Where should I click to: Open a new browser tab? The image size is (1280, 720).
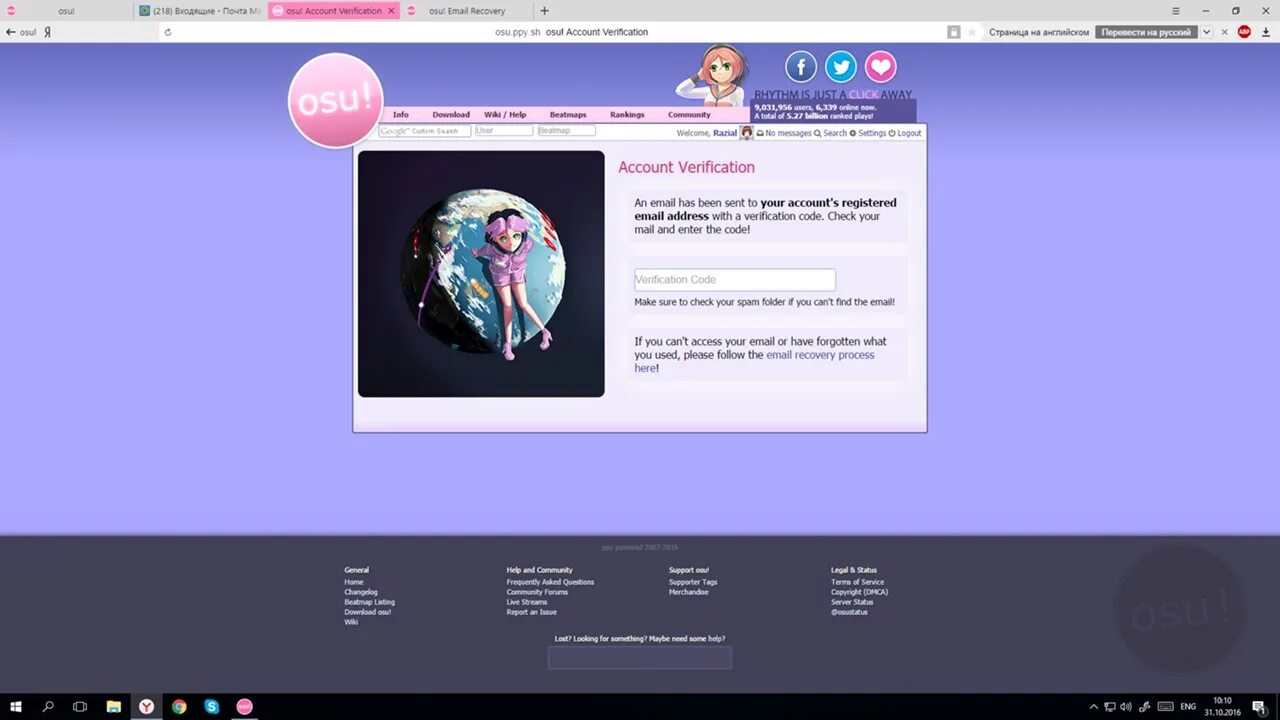544,11
